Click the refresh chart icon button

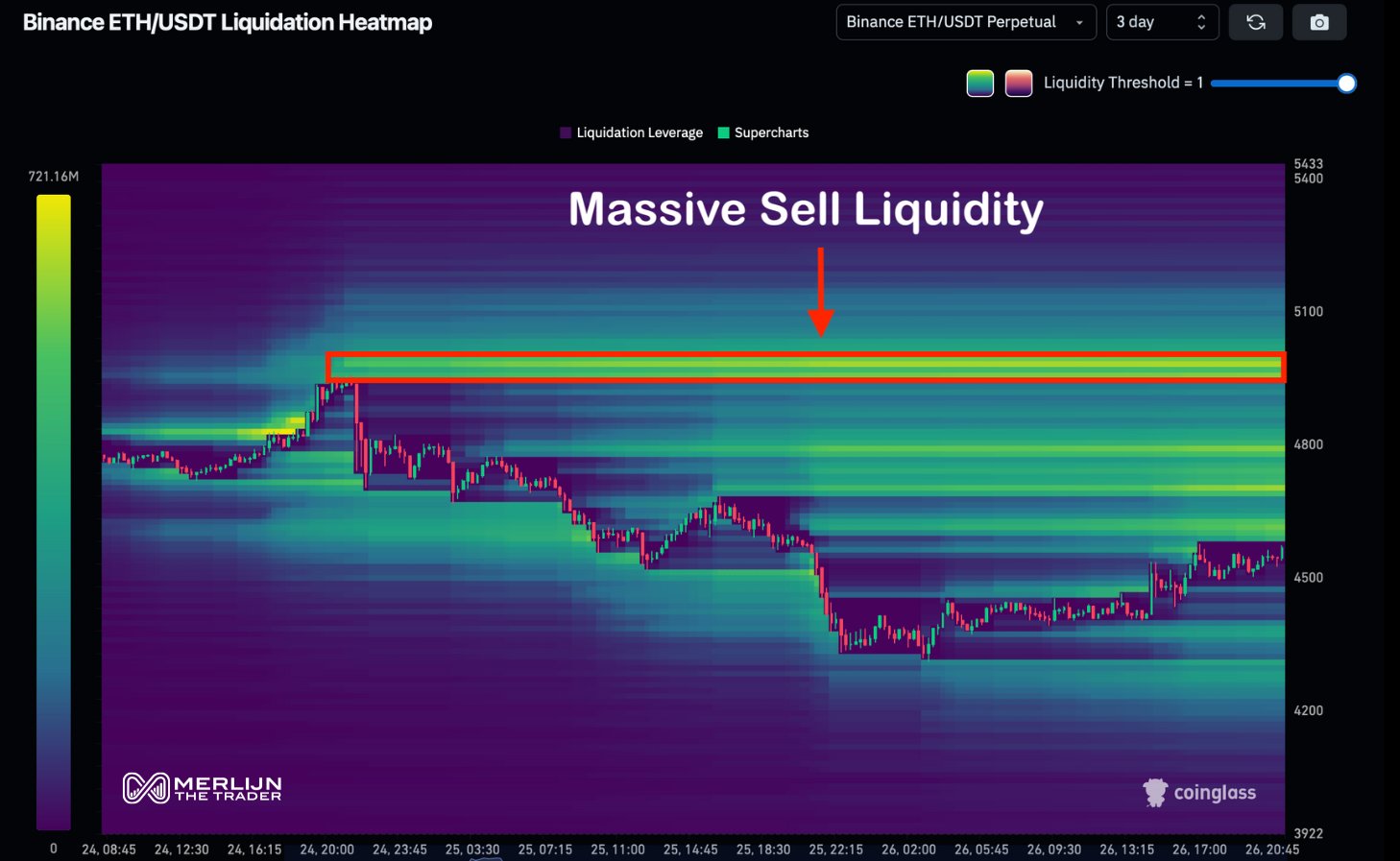1255,22
